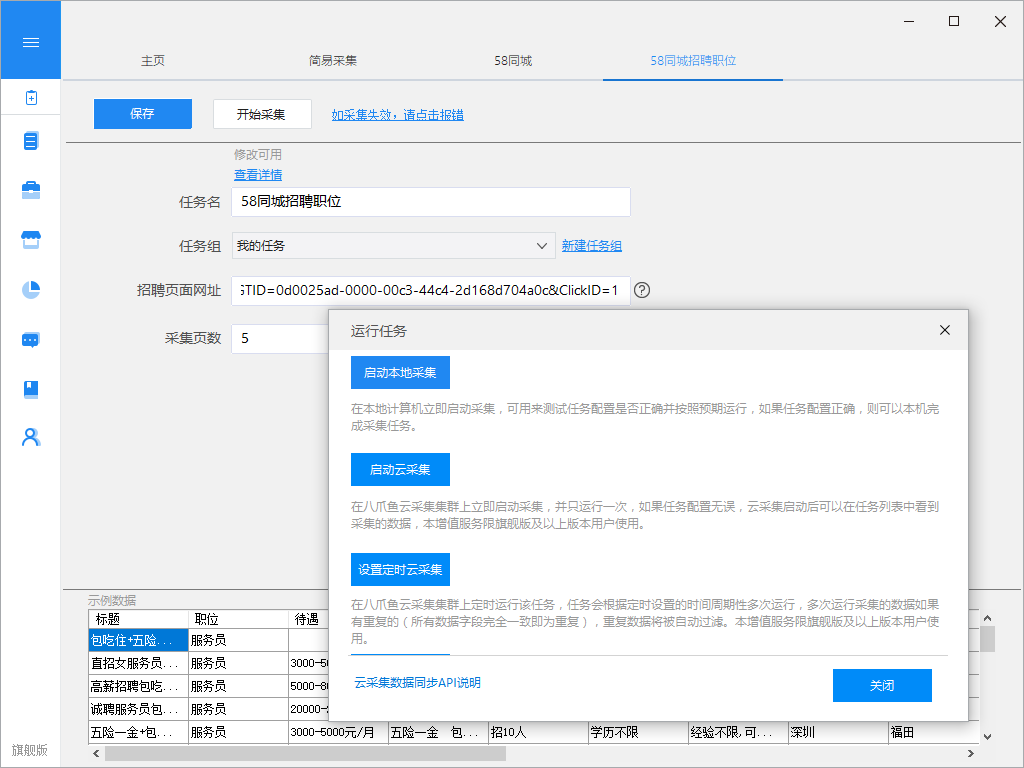Maximize the application window
The image size is (1024, 768).
point(954,22)
